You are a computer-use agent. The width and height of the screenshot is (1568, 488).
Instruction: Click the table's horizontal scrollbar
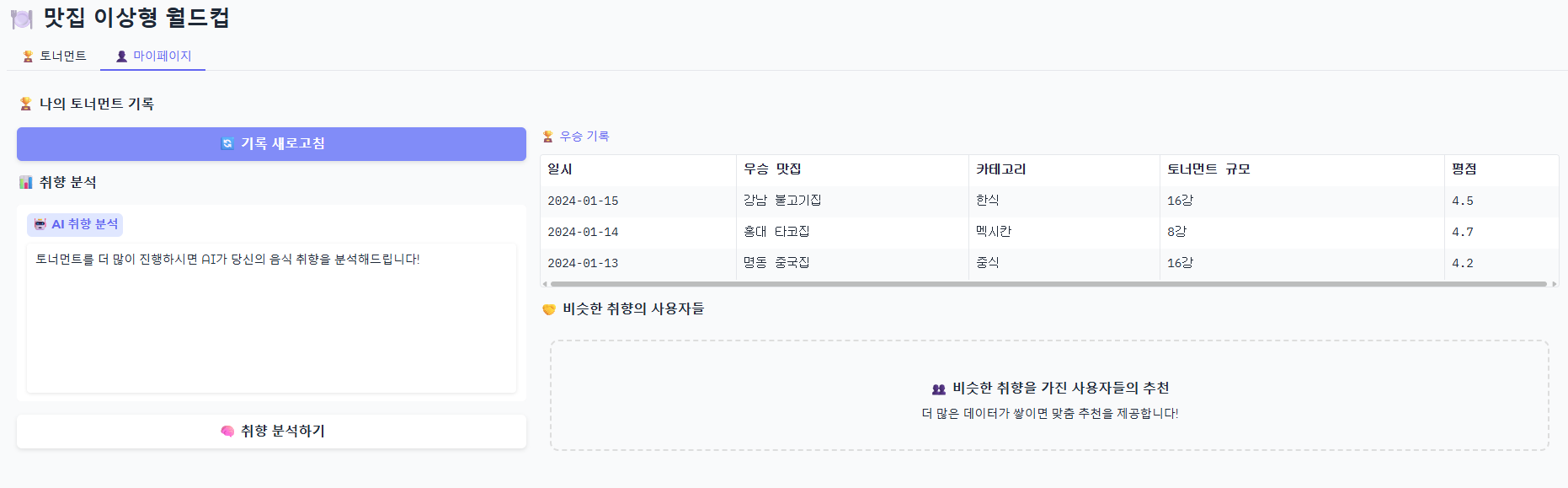coord(1048,284)
